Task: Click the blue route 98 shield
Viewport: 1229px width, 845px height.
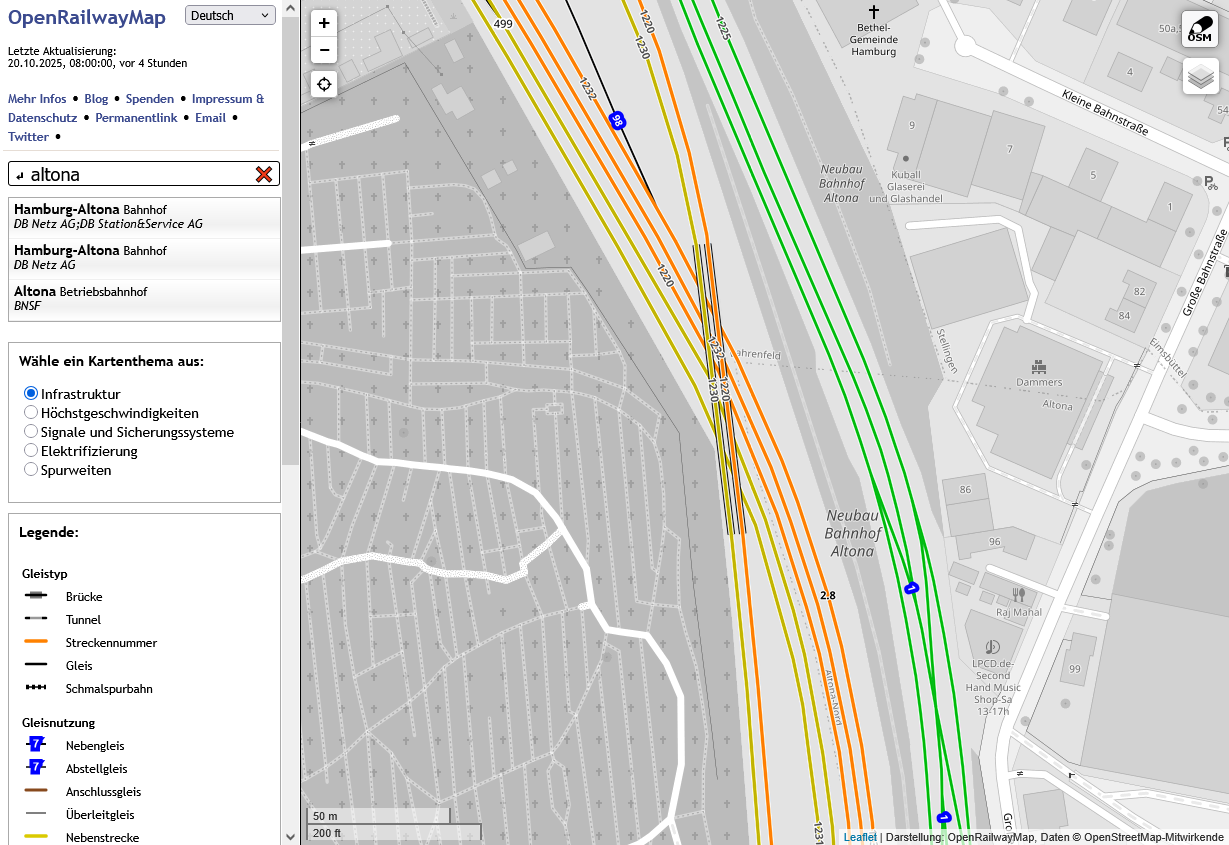Action: 618,121
